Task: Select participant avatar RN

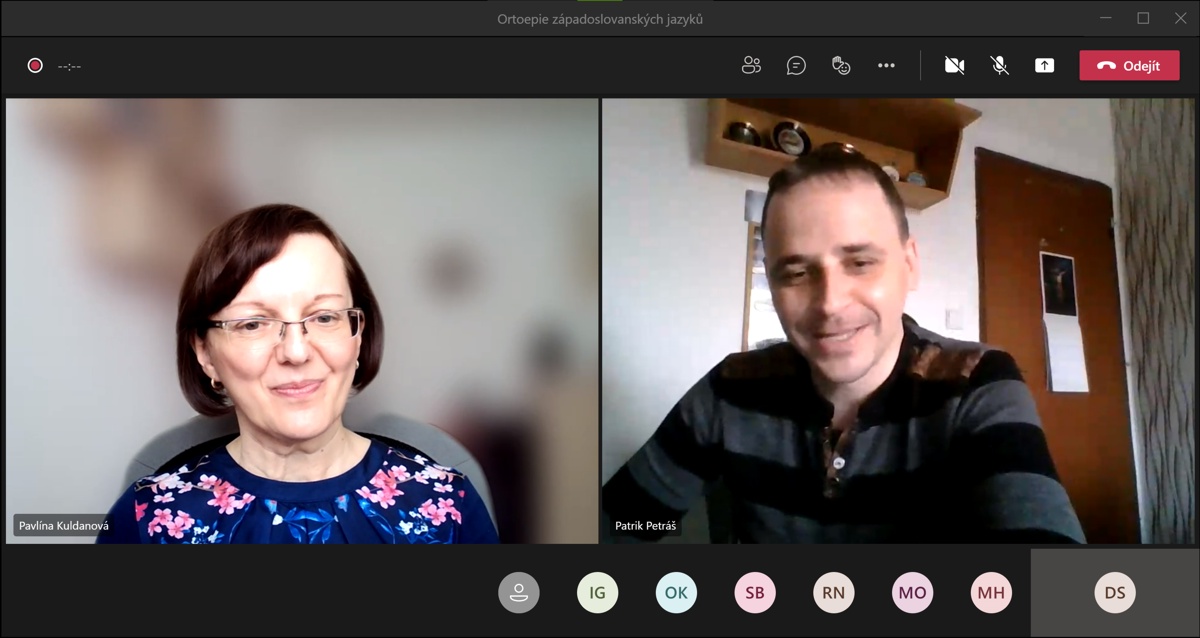Action: click(834, 593)
